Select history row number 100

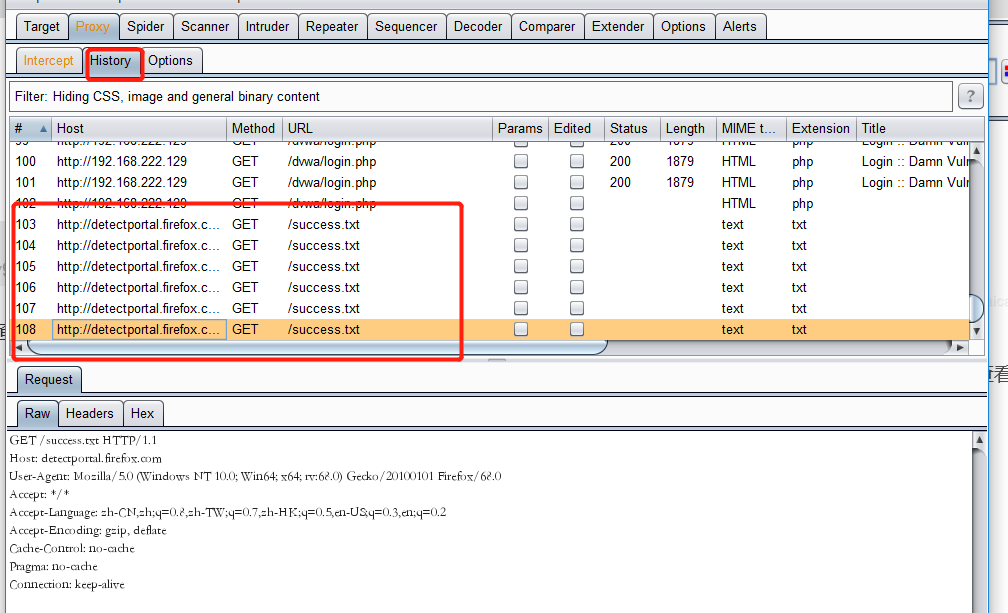(x=490, y=161)
